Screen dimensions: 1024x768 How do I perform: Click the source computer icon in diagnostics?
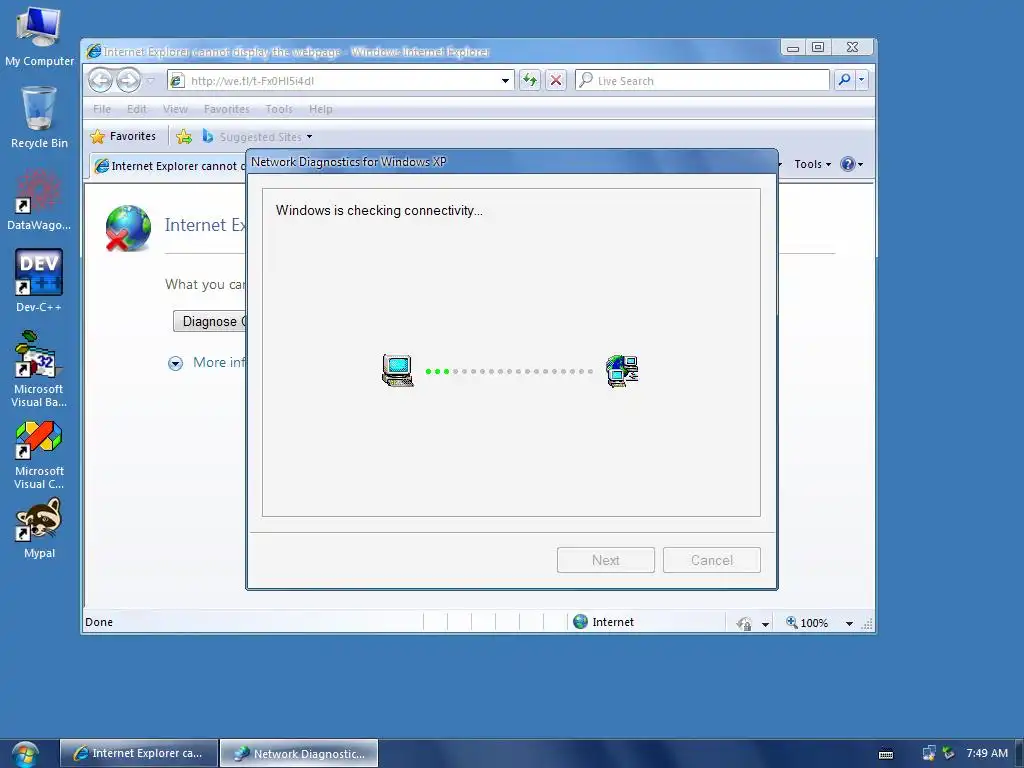[398, 370]
